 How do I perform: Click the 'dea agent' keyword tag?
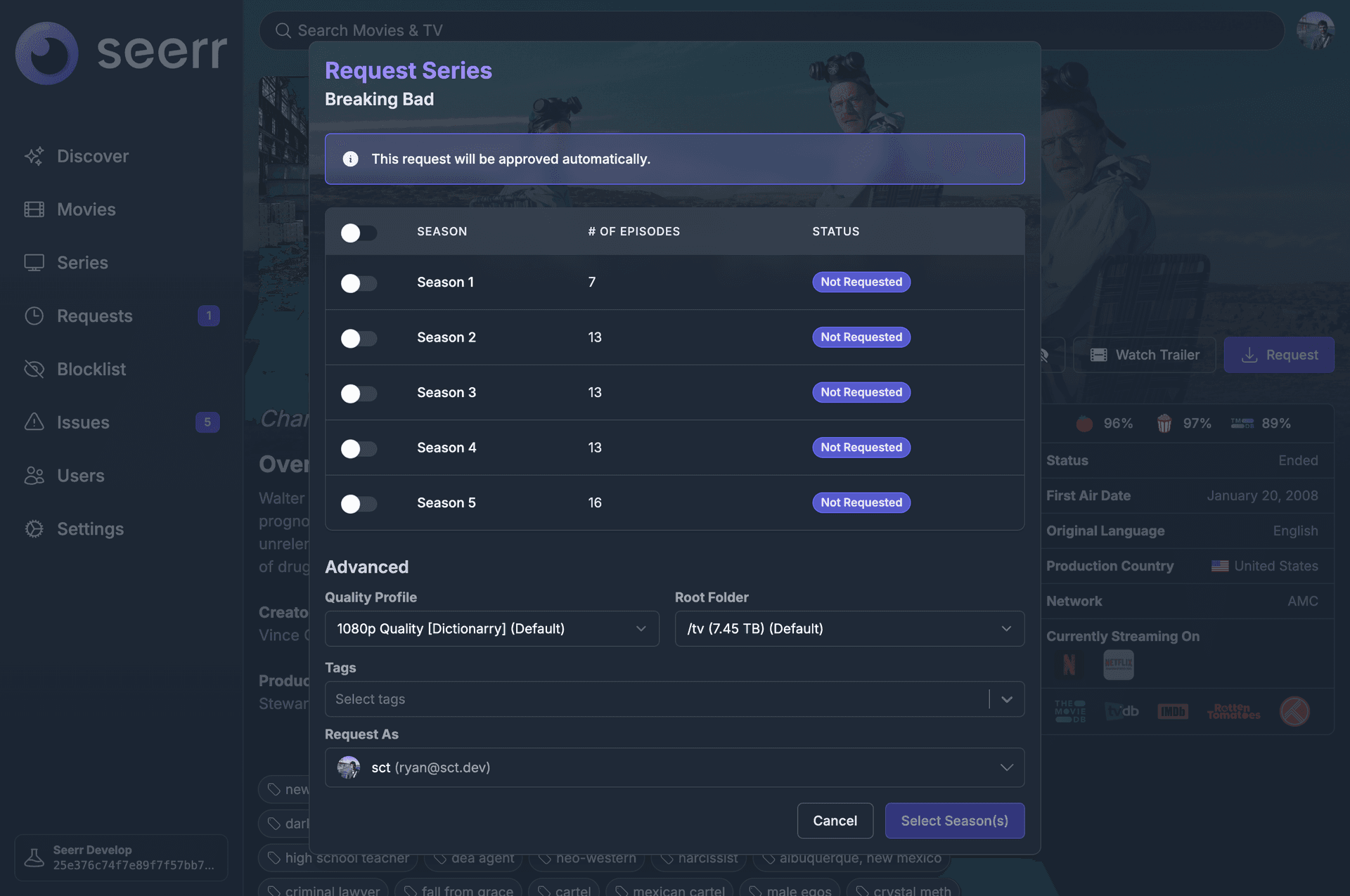point(473,859)
